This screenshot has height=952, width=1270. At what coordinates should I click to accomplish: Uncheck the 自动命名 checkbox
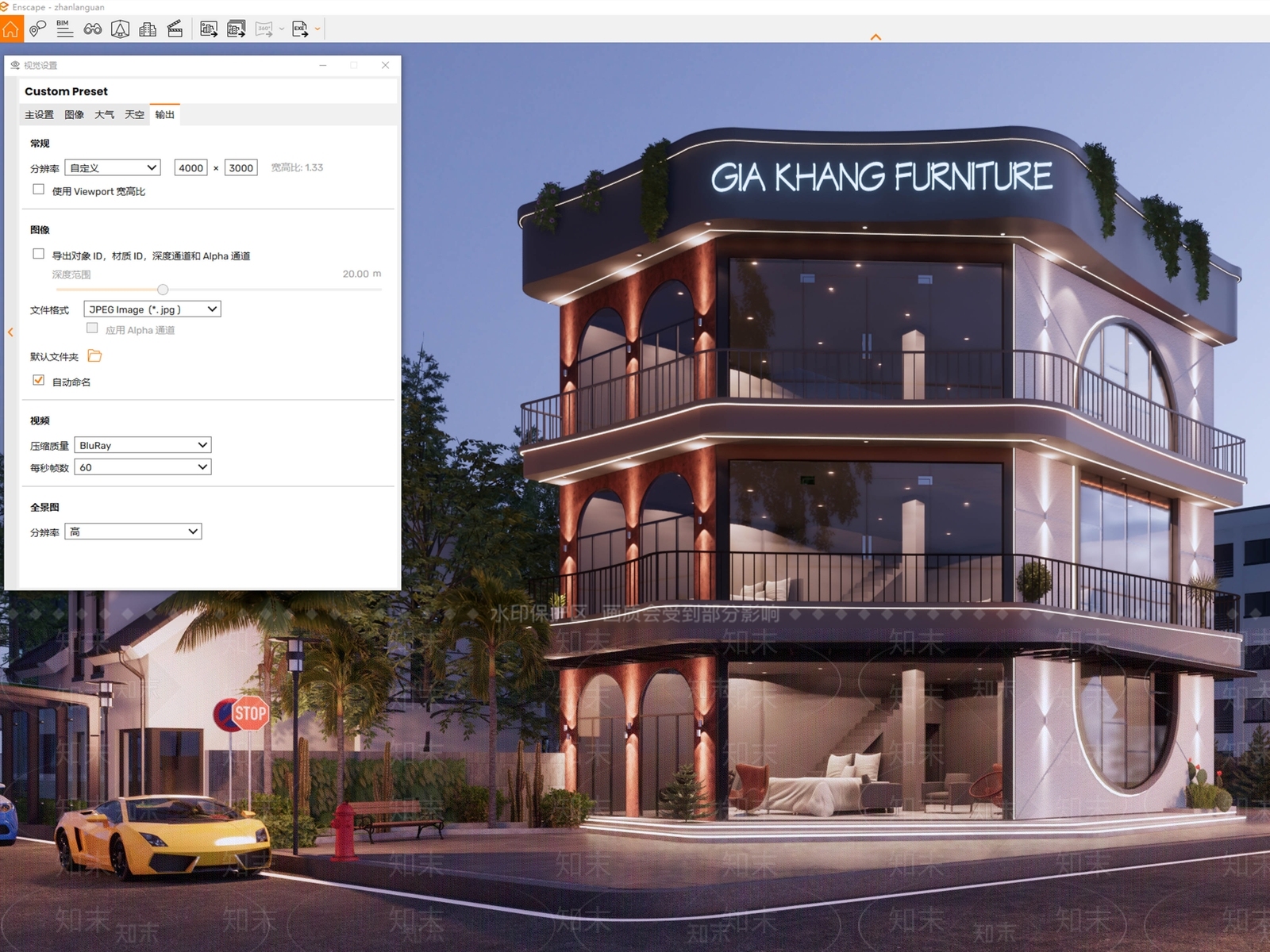[x=38, y=380]
